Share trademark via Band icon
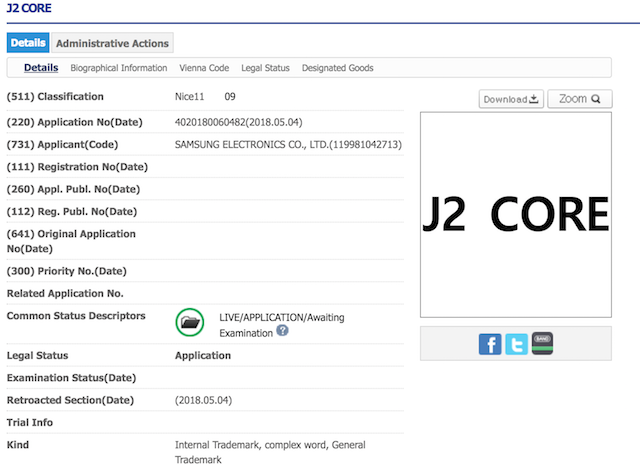640x465 pixels. tap(542, 344)
